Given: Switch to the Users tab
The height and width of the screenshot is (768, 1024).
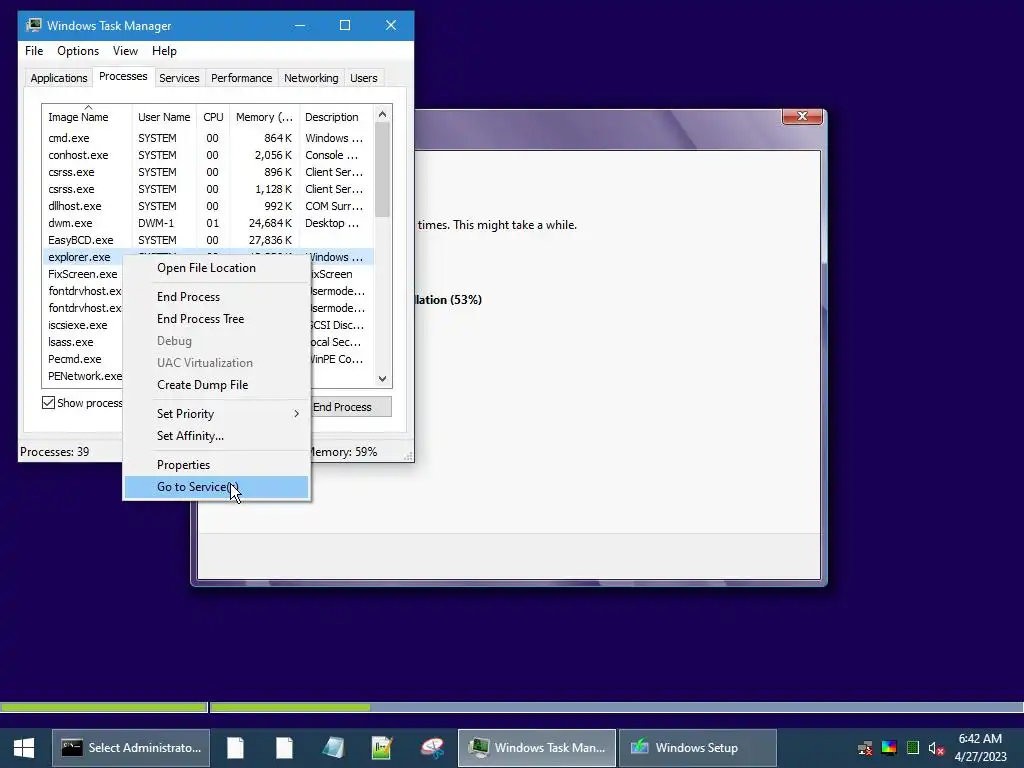Looking at the screenshot, I should tap(364, 78).
